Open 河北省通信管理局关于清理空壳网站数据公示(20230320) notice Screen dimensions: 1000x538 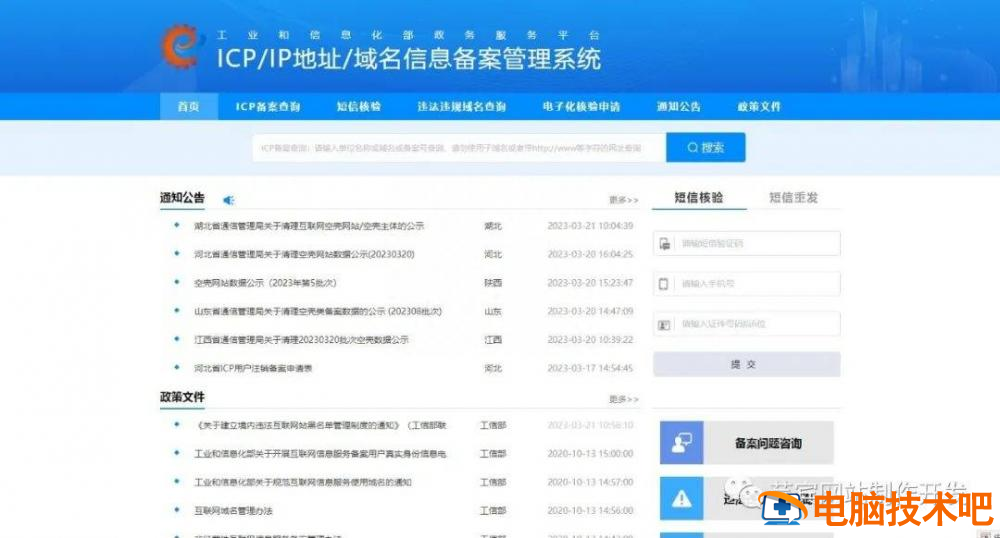pyautogui.click(x=304, y=254)
